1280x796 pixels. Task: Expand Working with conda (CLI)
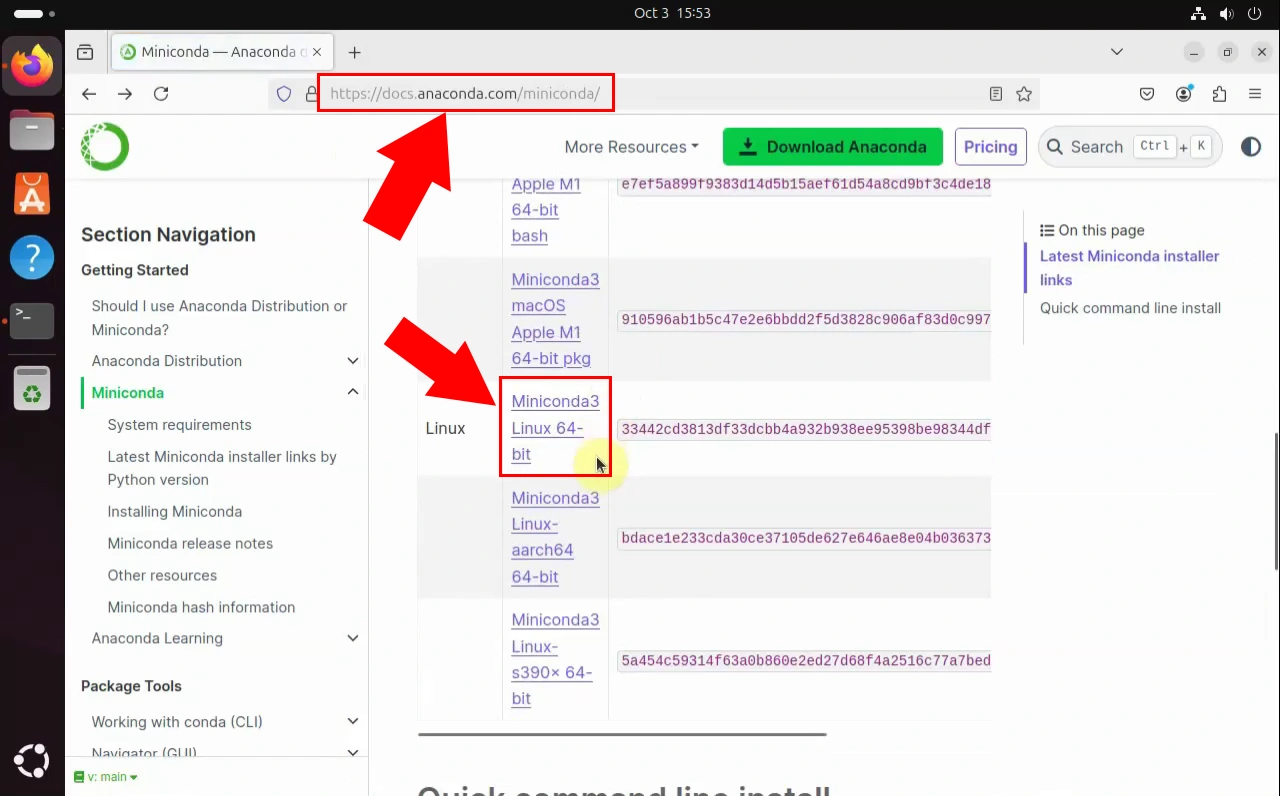pos(352,722)
